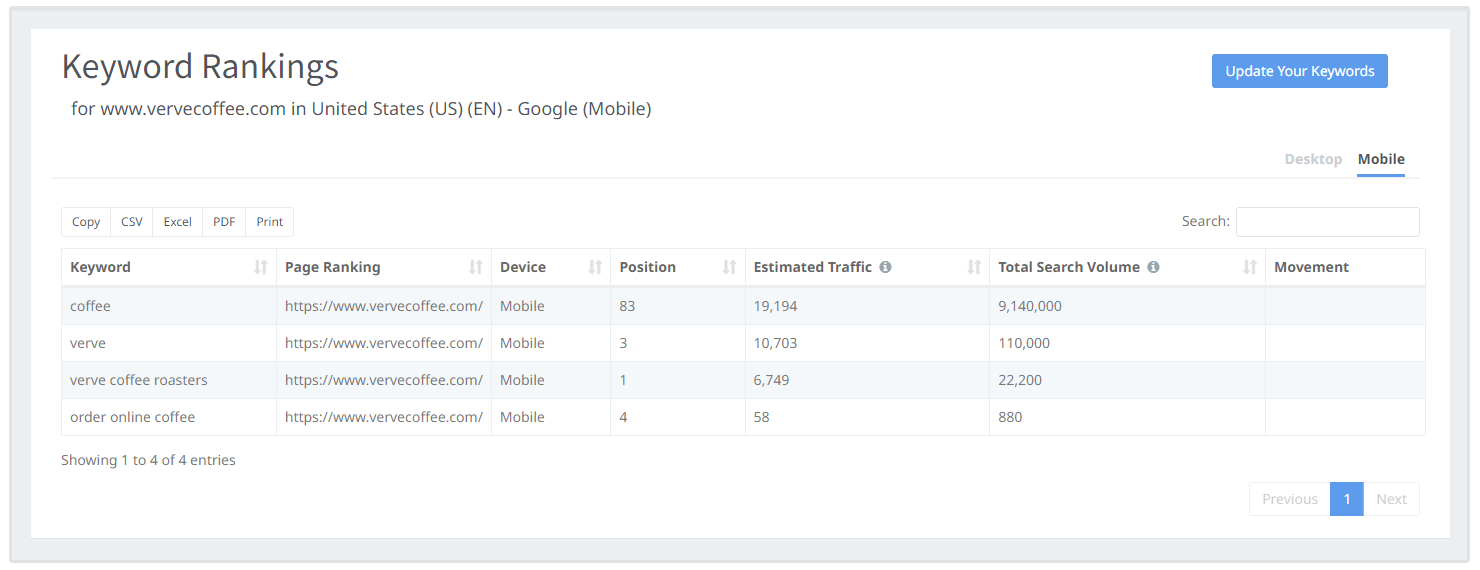Select the 'verve' keyword cell
The height and width of the screenshot is (570, 1480).
[x=169, y=343]
